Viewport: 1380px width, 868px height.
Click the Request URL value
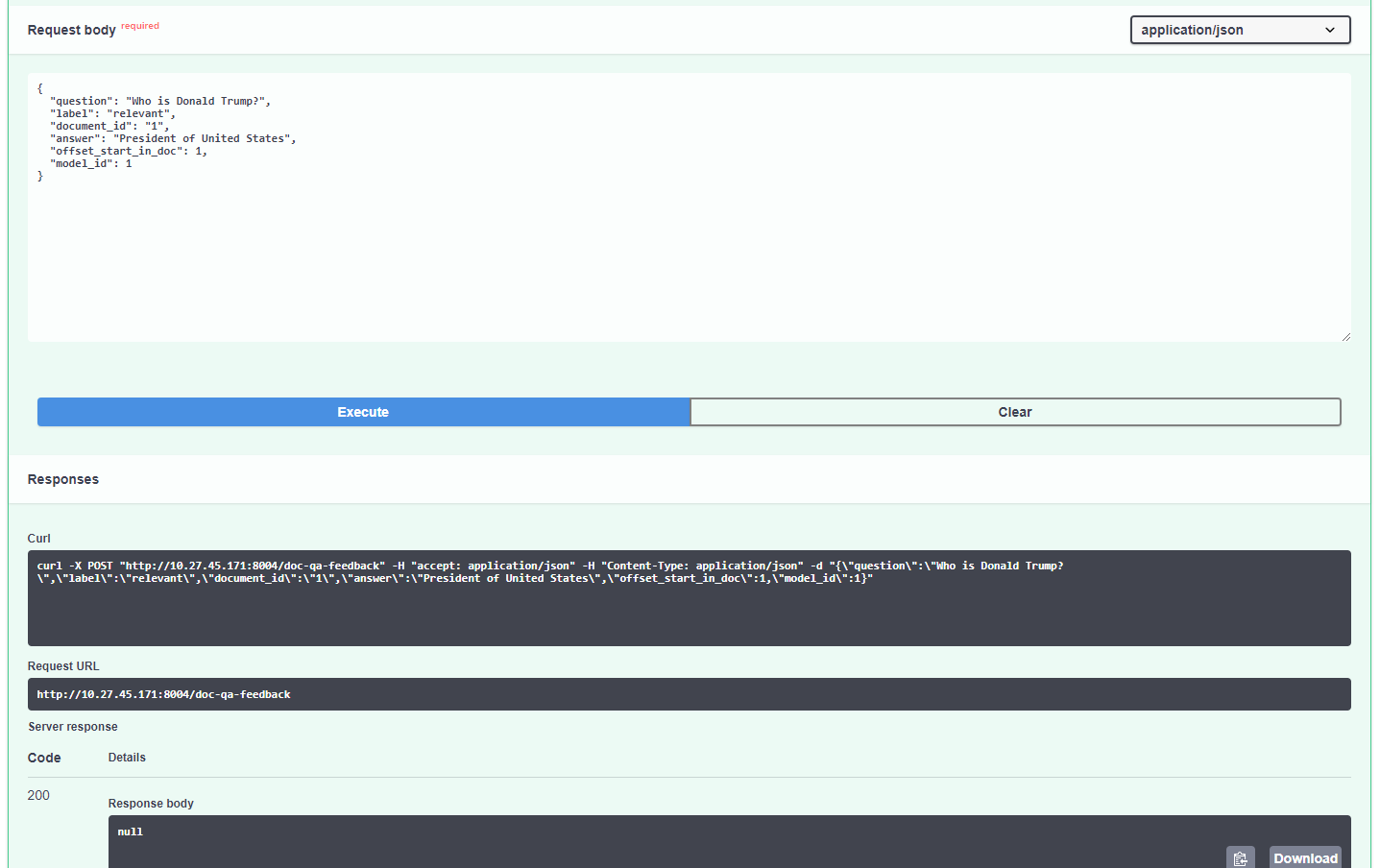(162, 694)
